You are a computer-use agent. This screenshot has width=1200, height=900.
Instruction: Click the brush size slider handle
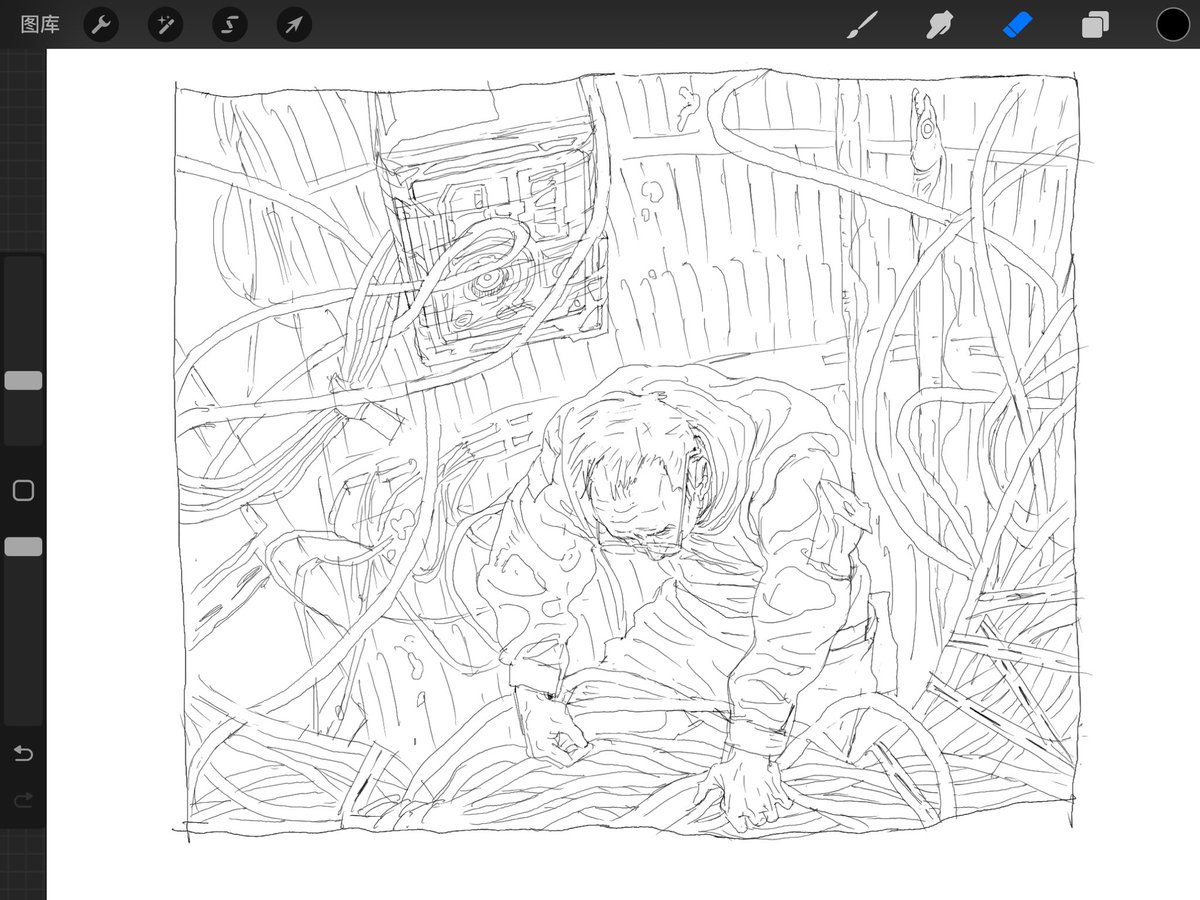(23, 380)
